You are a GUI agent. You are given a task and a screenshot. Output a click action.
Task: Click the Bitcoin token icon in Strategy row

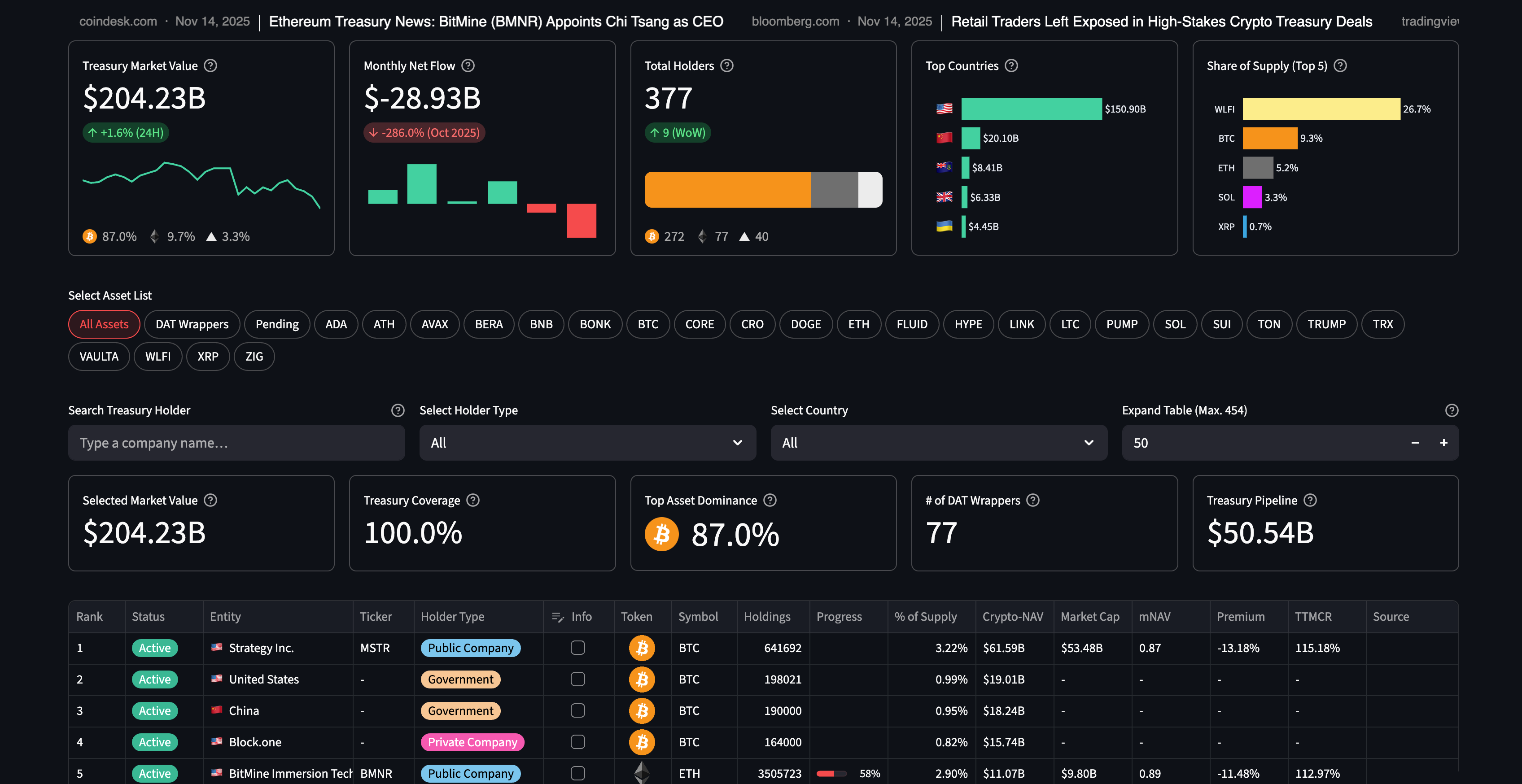642,648
